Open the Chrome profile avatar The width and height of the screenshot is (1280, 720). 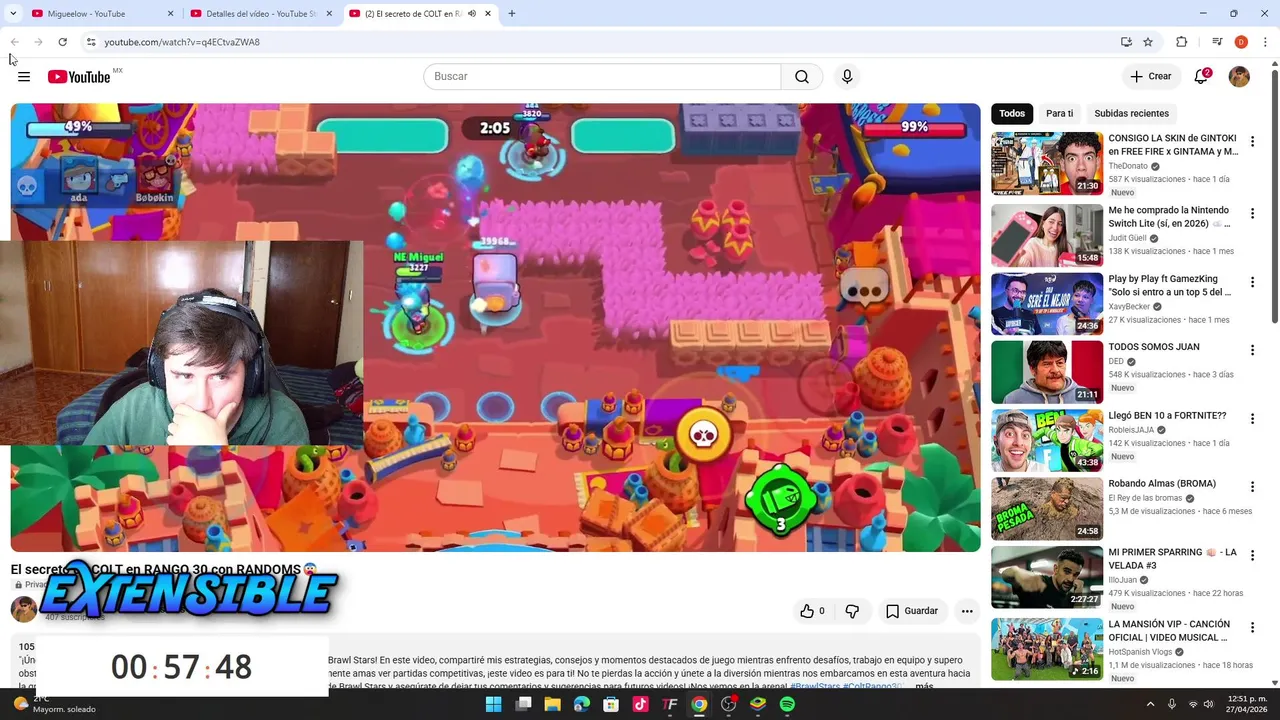pos(1241,42)
